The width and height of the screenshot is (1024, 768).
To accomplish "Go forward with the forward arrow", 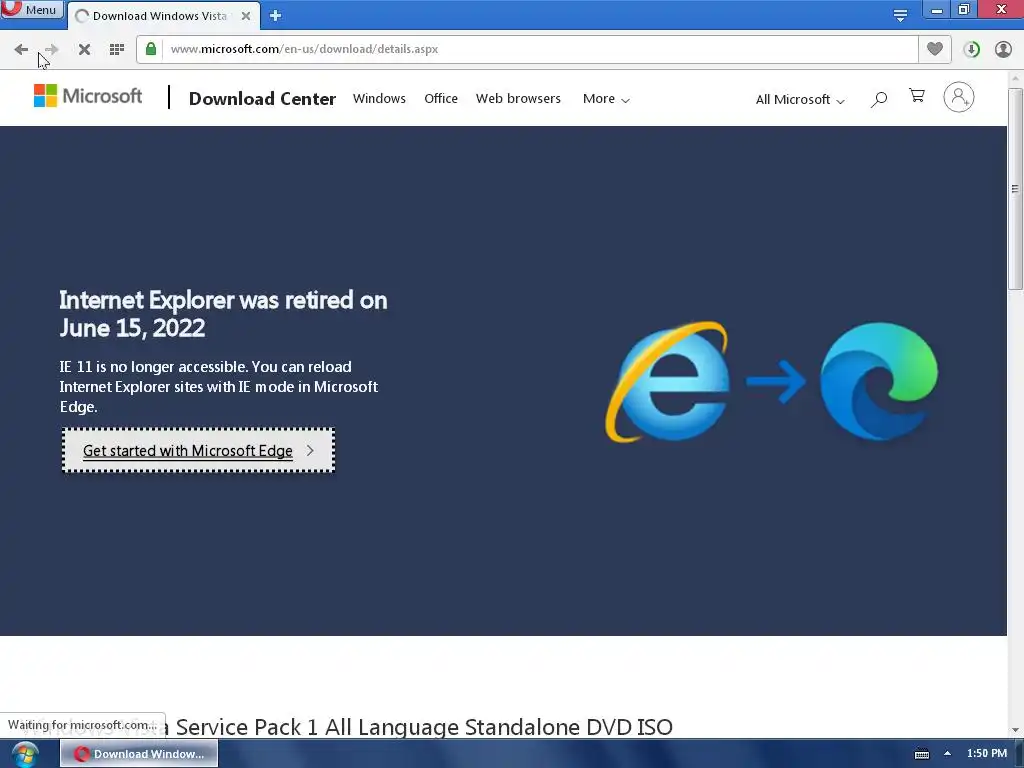I will pos(52,49).
